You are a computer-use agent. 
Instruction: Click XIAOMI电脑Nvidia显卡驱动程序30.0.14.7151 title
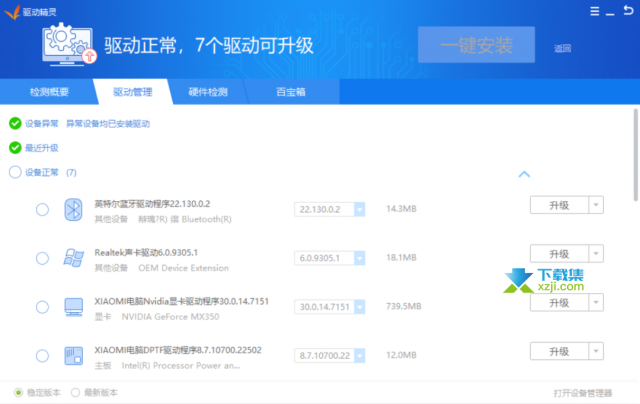point(182,301)
